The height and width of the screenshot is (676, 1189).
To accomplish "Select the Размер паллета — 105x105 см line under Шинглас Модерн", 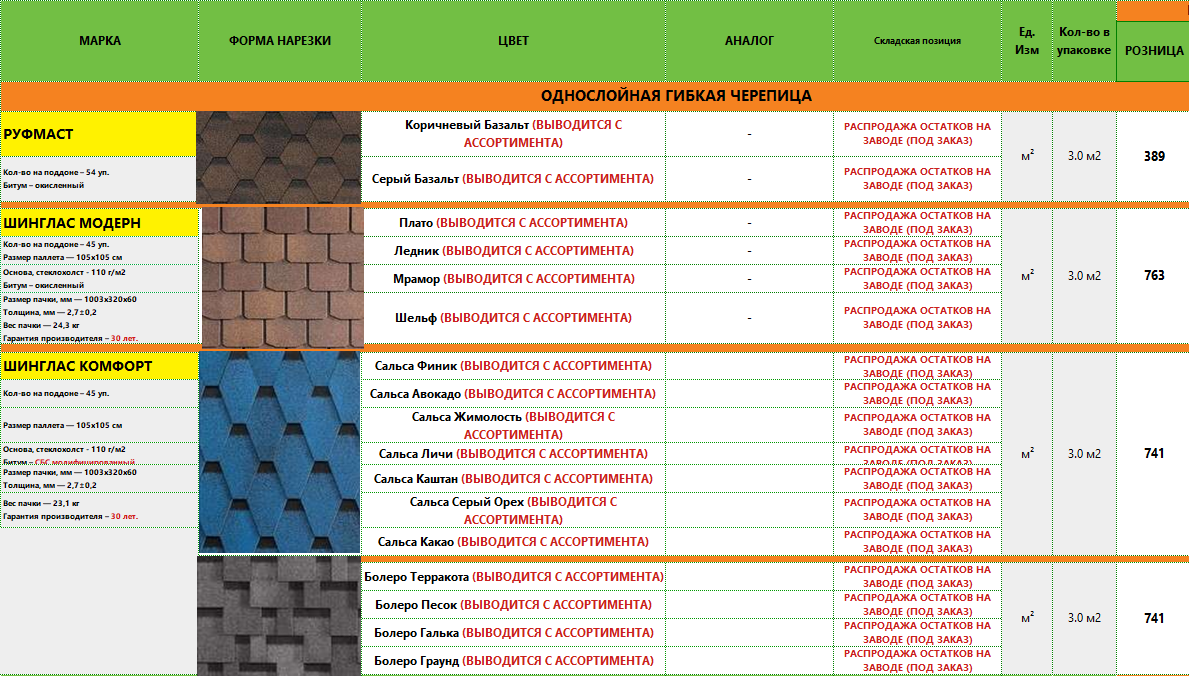I will 62,258.
